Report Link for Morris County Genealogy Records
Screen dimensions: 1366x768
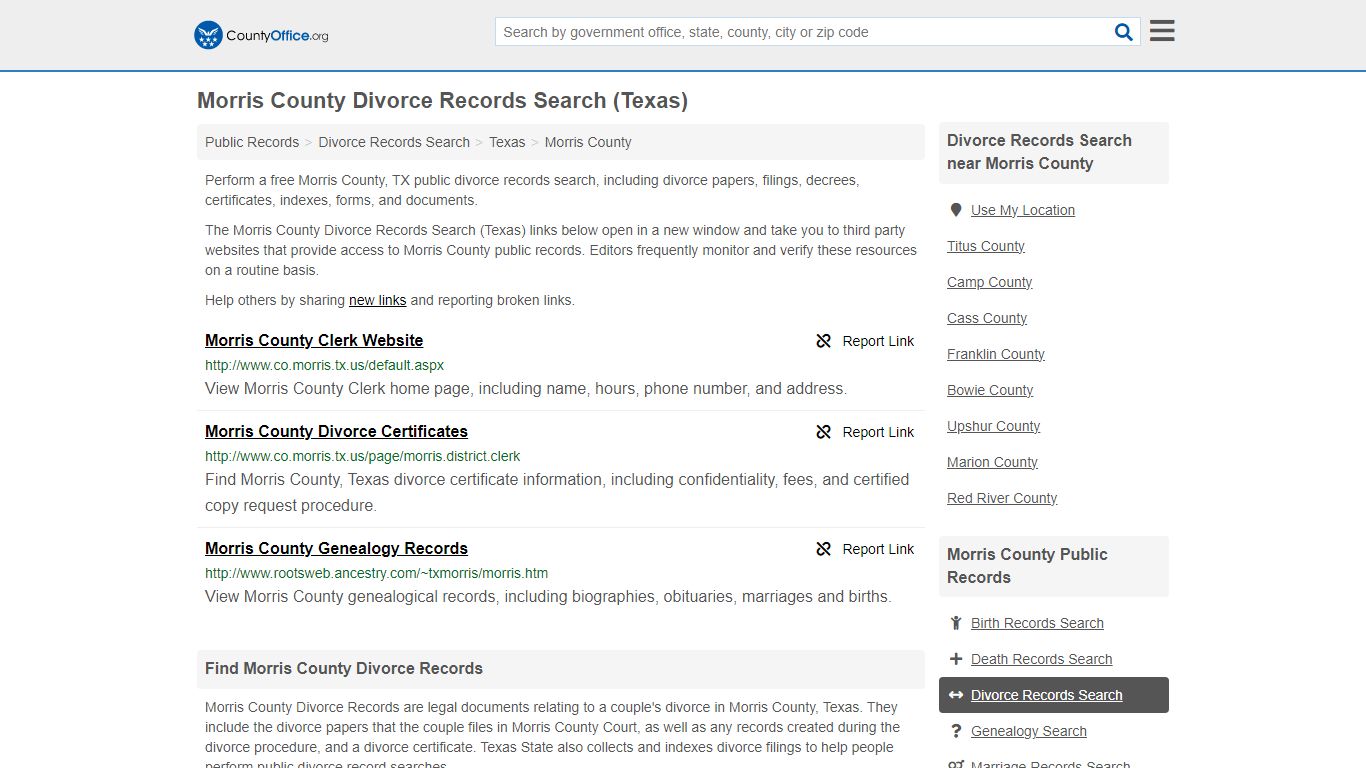click(878, 549)
